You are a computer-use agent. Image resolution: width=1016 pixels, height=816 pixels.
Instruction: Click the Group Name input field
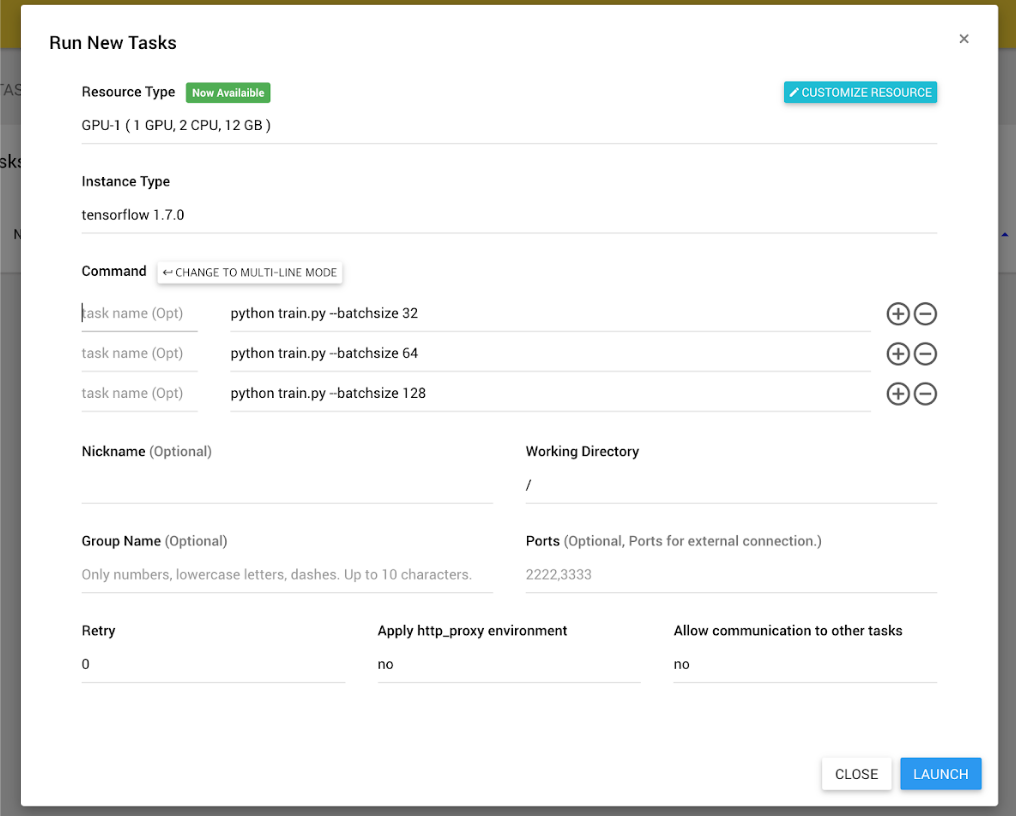click(x=286, y=575)
